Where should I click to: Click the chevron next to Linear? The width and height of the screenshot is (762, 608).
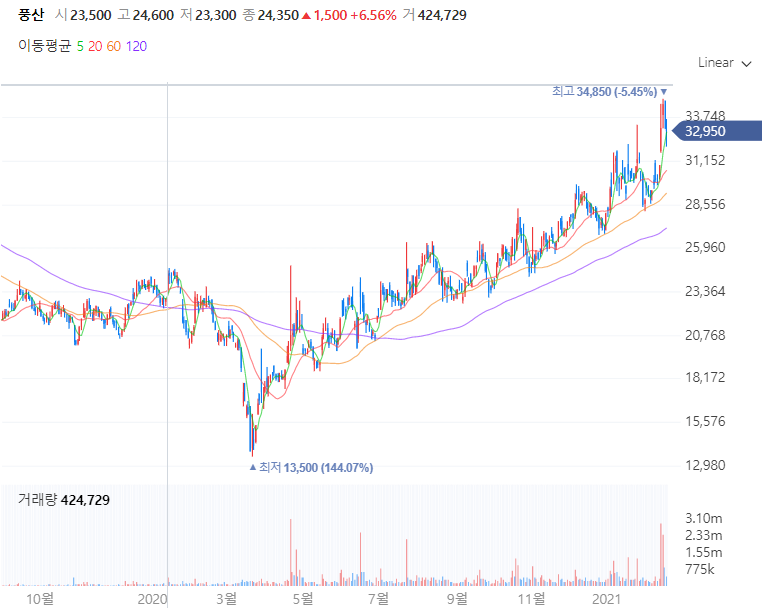[746, 64]
